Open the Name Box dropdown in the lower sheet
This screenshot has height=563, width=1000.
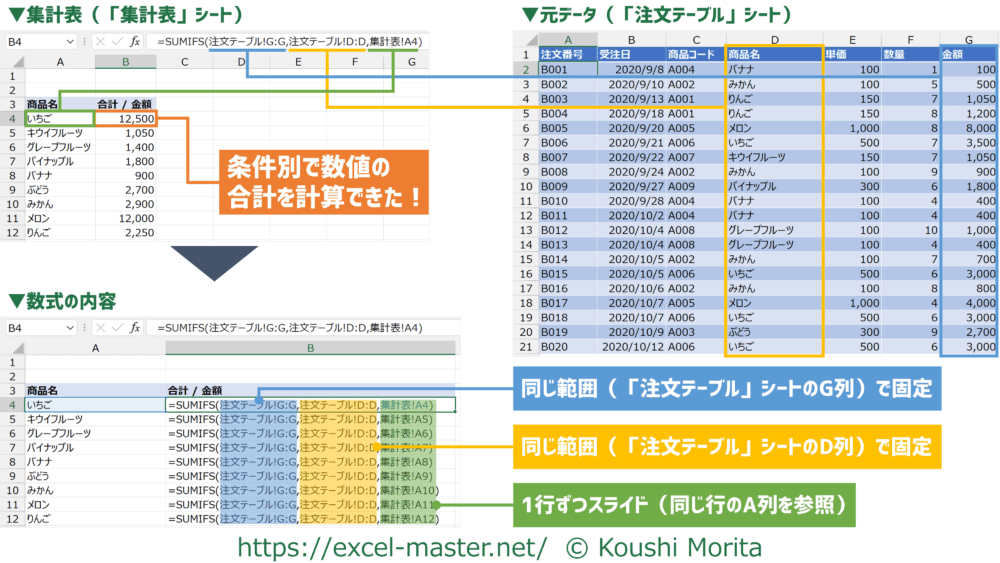[x=69, y=327]
